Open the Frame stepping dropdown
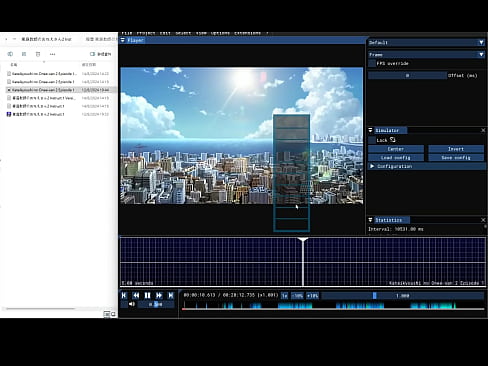Screen dimensions: 488x366 pos(426,54)
